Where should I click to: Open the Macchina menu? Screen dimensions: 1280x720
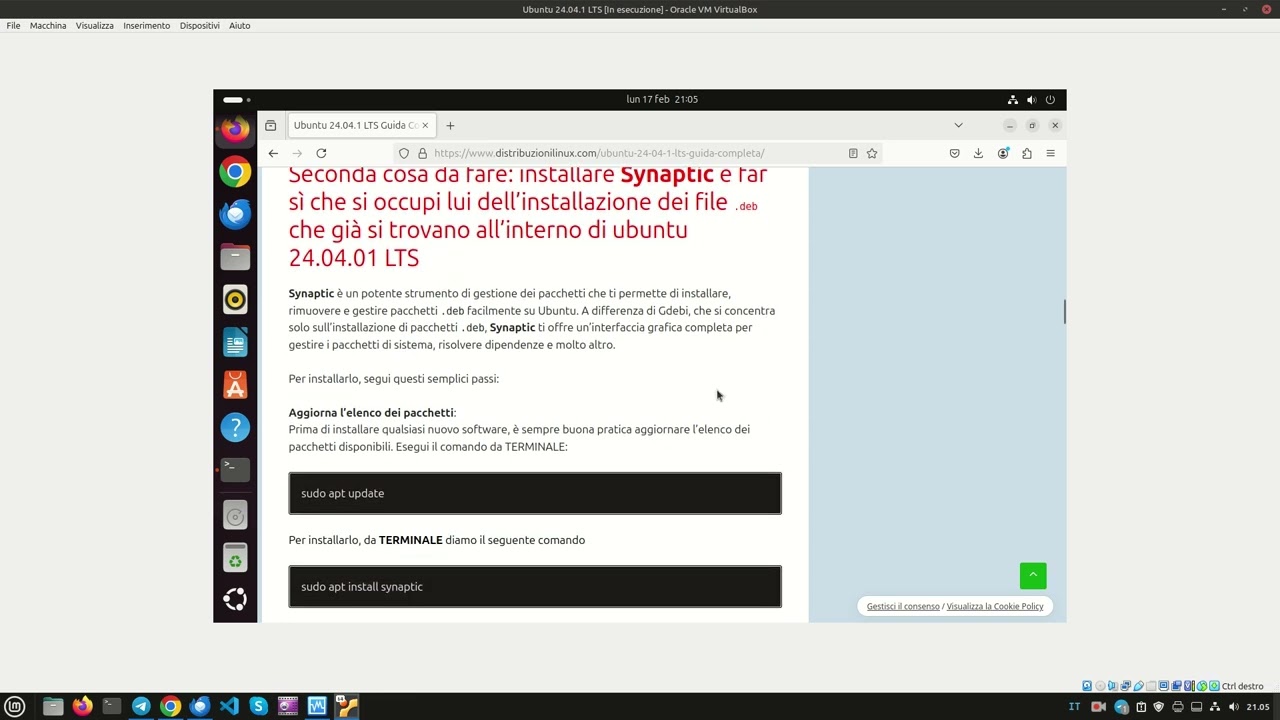click(48, 25)
